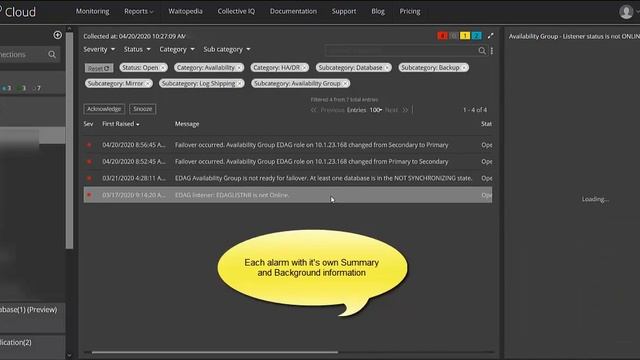The width and height of the screenshot is (640, 360).
Task: Select the red dot on the 8:52:45 failover alarm
Action: tap(89, 162)
